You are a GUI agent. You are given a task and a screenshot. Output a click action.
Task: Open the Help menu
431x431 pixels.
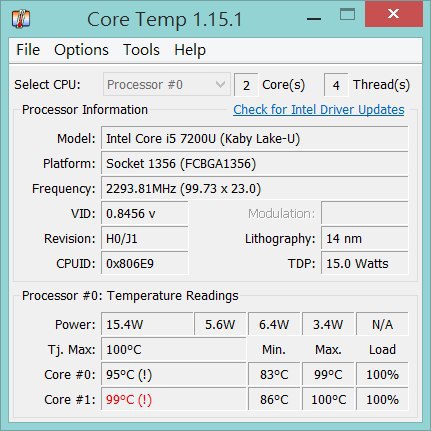click(x=190, y=50)
